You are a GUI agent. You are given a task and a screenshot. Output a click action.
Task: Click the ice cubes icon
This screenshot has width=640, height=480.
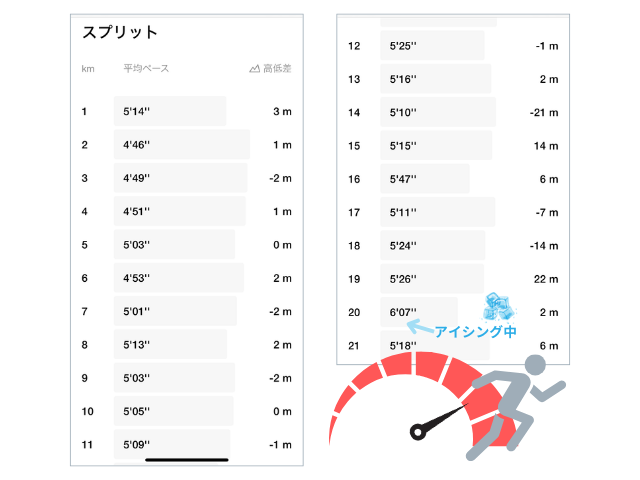(499, 307)
